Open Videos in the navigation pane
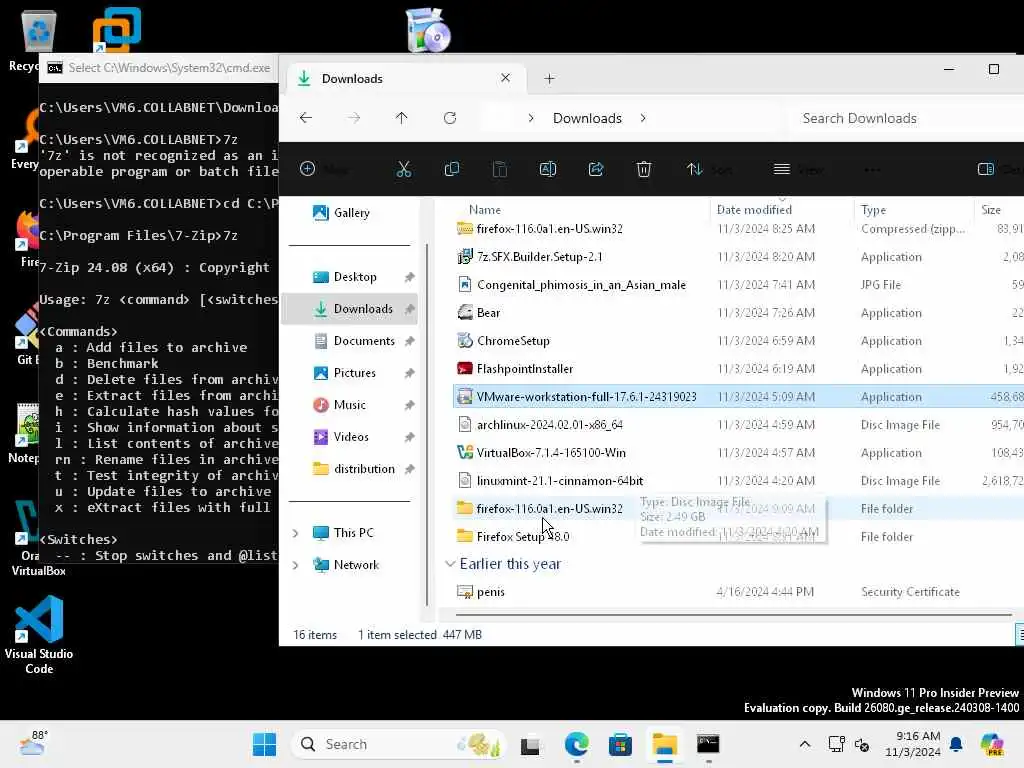The width and height of the screenshot is (1024, 768). tap(351, 437)
